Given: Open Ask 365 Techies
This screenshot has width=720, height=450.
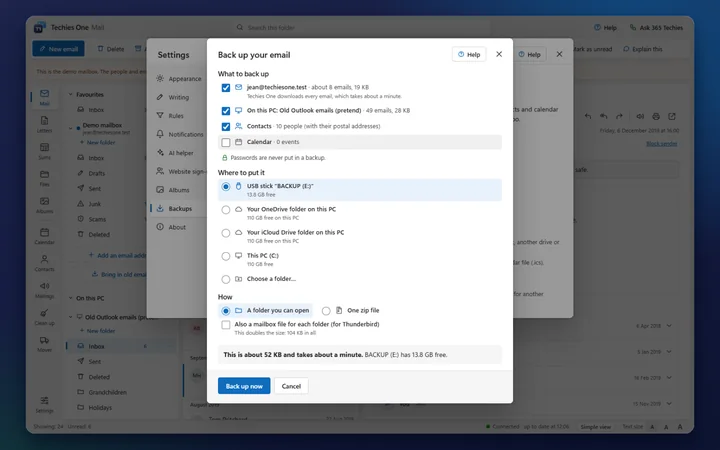Looking at the screenshot, I should click(x=656, y=28).
